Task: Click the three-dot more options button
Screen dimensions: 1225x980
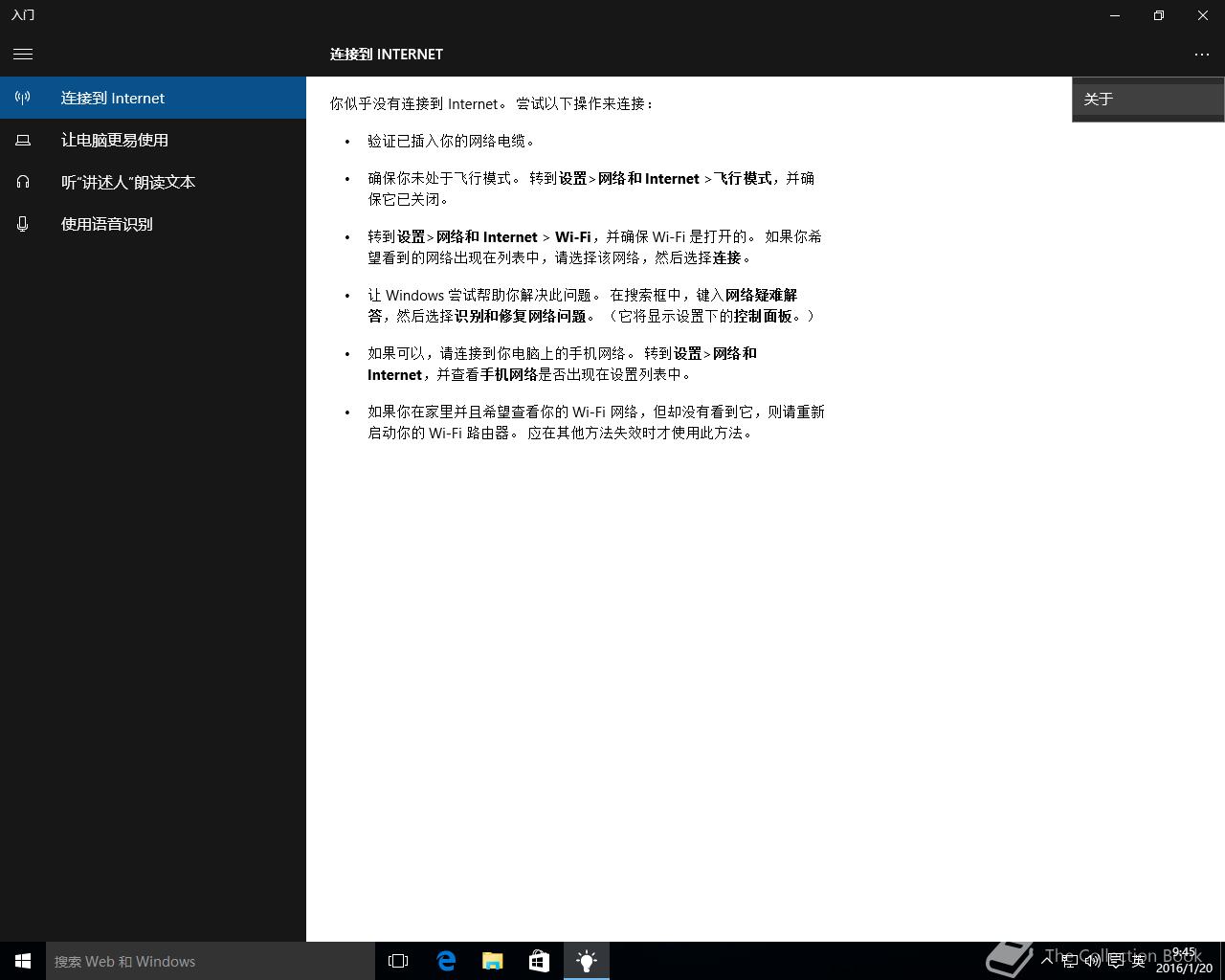Action: pyautogui.click(x=1202, y=55)
